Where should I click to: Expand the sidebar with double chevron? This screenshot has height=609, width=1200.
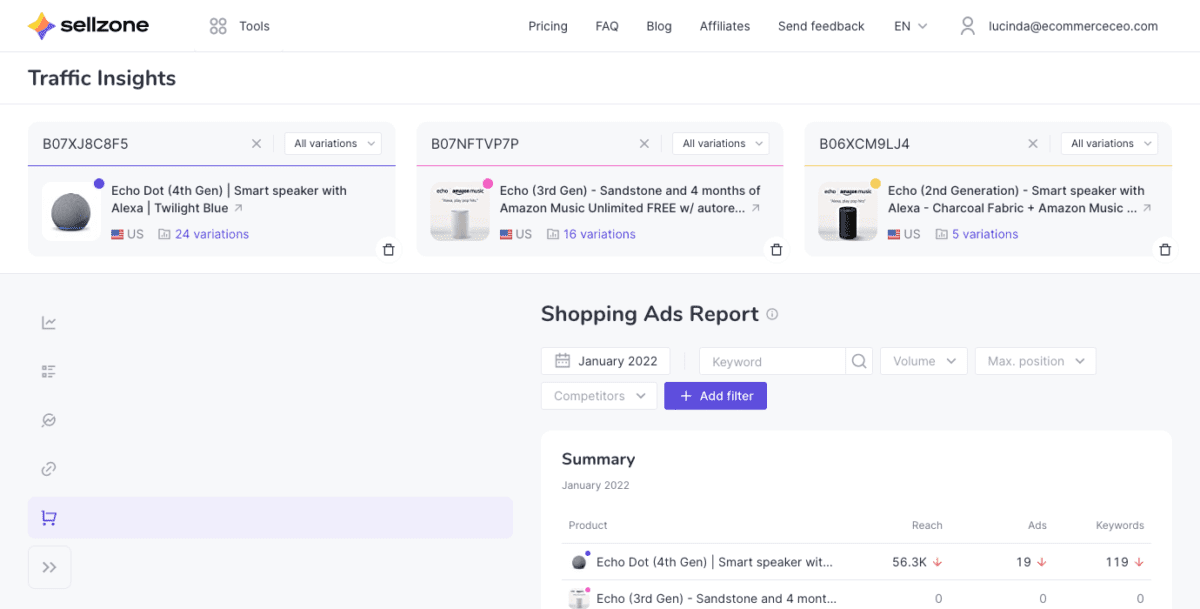(49, 567)
